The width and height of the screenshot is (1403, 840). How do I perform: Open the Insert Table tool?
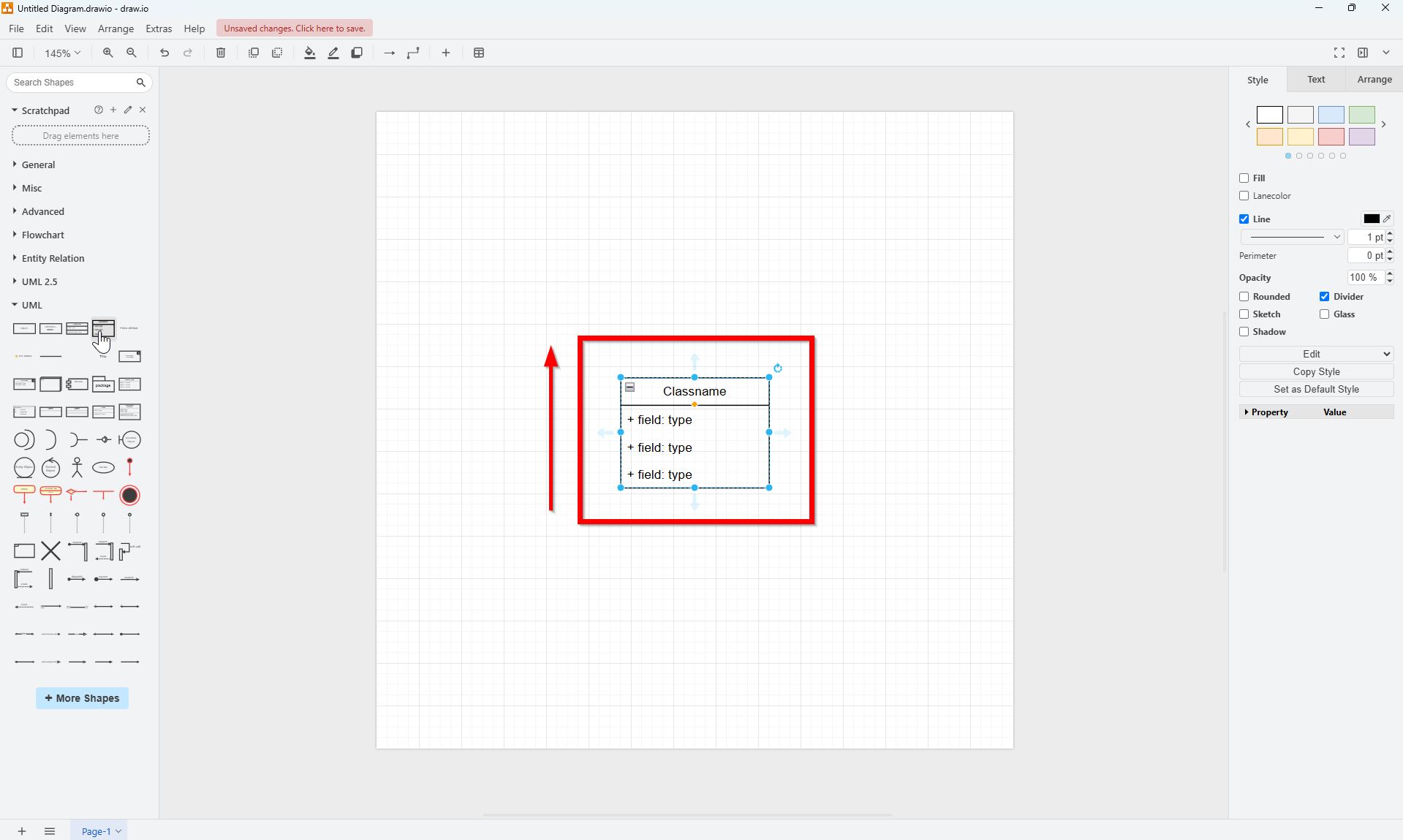[x=479, y=53]
